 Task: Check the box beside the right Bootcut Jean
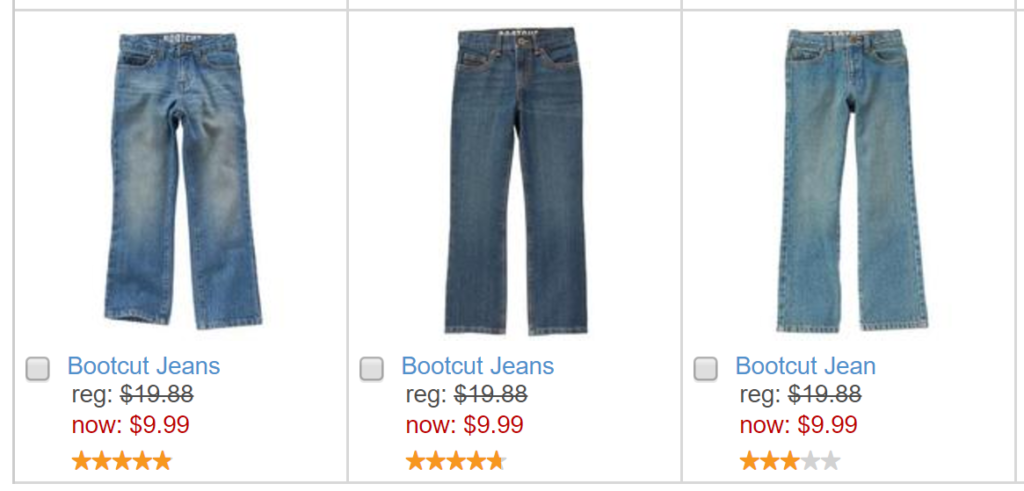coord(706,369)
